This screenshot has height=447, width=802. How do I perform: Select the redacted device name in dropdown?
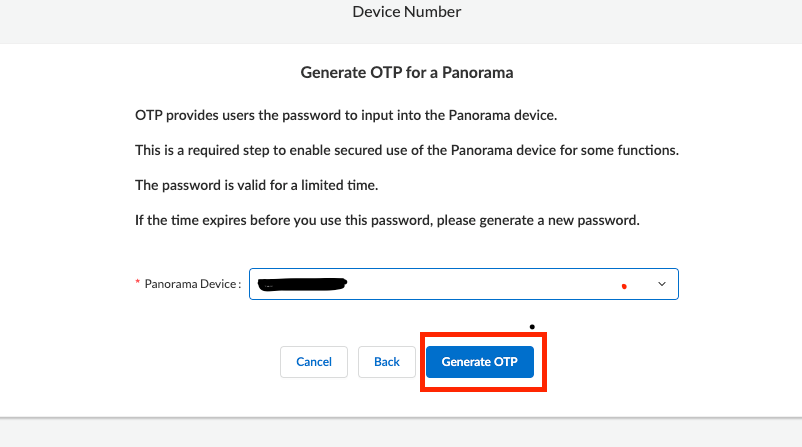pos(301,285)
